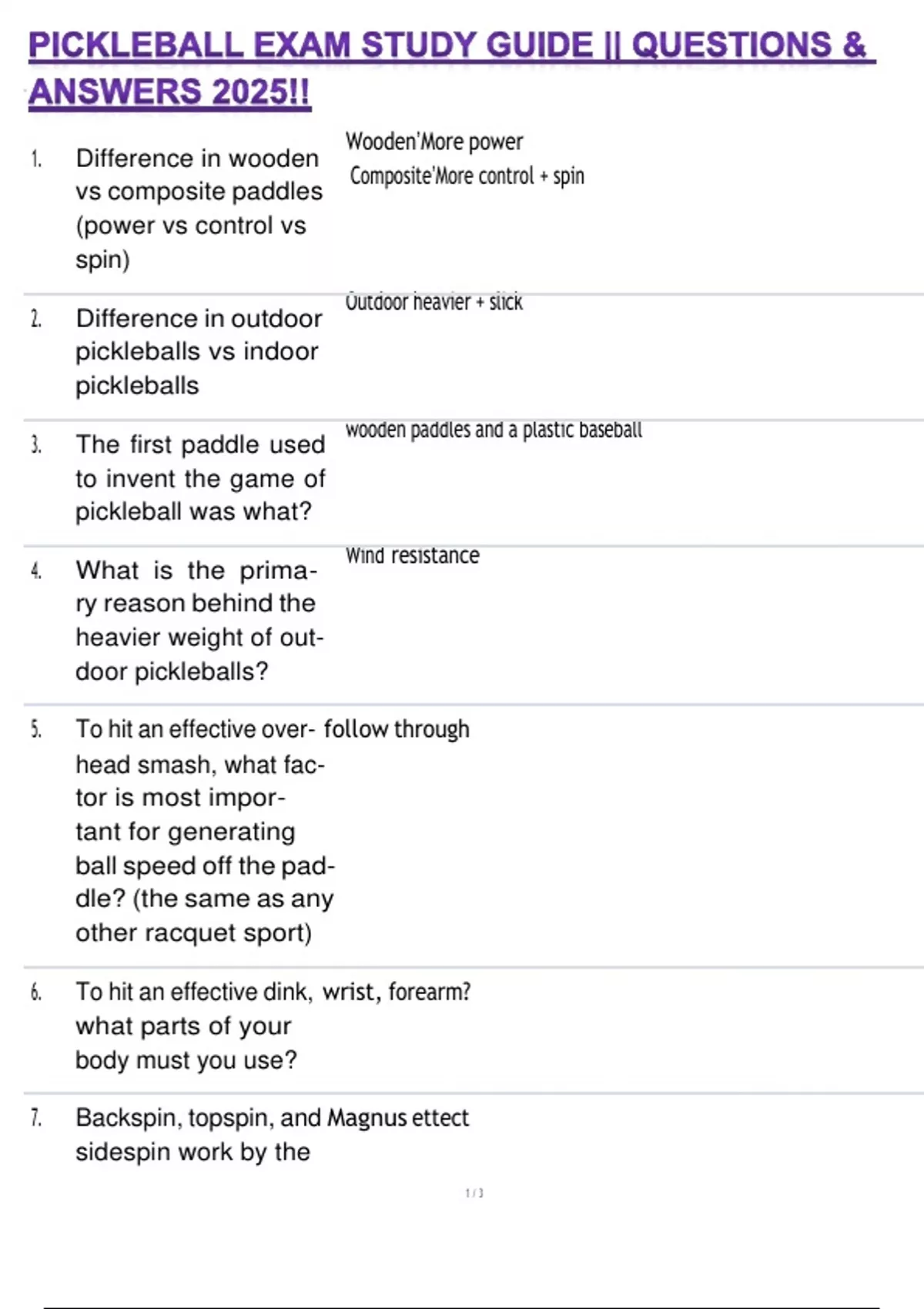This screenshot has width=924, height=1309.
Task: Click the answer 'Wooden'More power'
Action: click(x=434, y=142)
